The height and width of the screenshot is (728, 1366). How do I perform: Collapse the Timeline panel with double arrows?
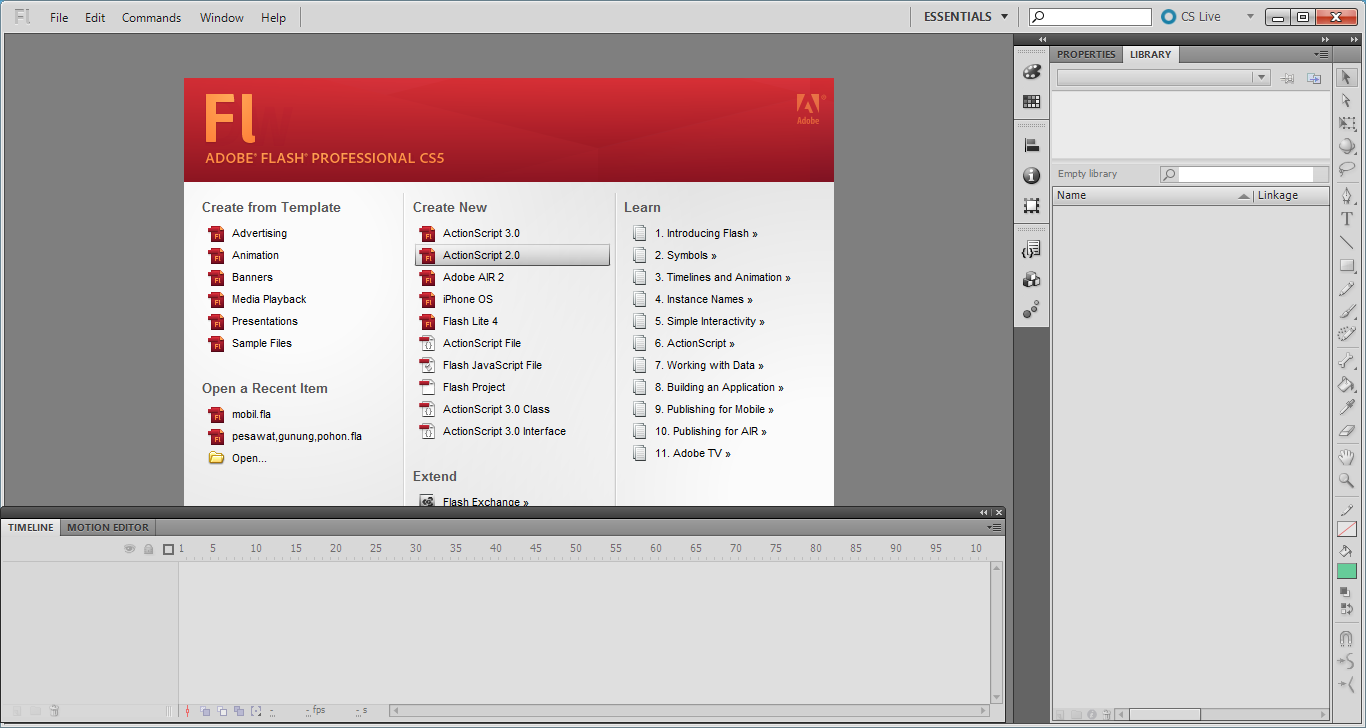(x=984, y=512)
